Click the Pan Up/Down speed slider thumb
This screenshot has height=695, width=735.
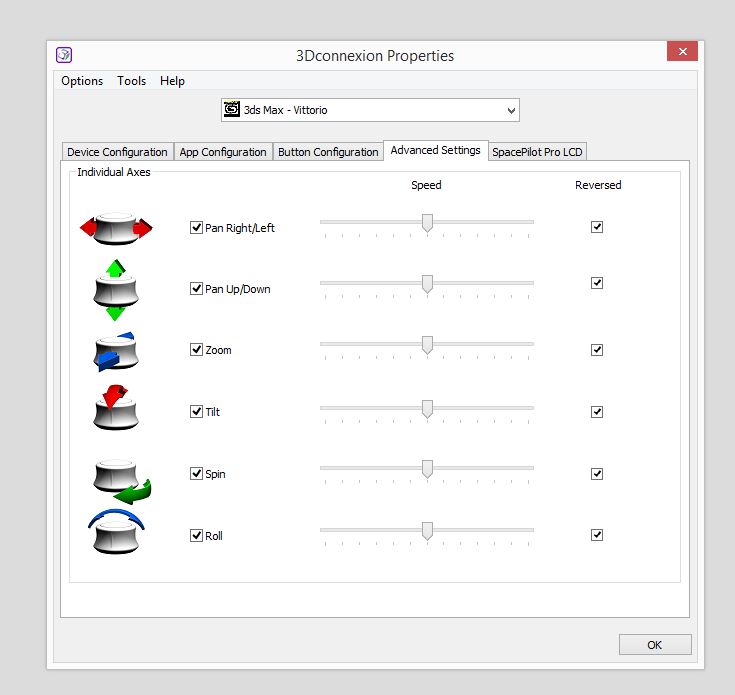pos(427,284)
